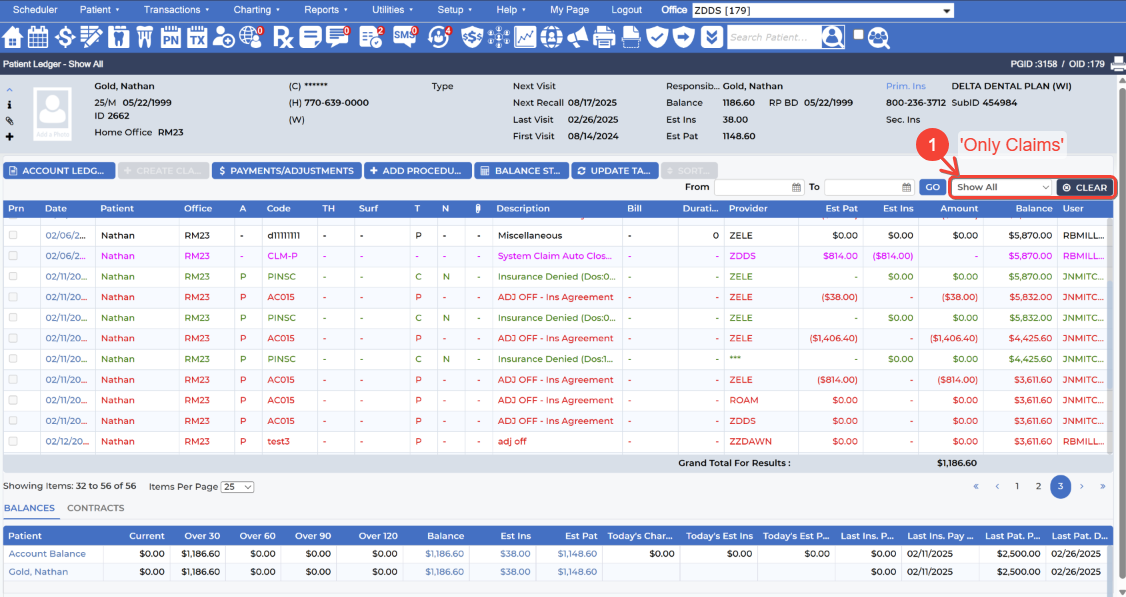Tick the checkbox on the test3 adj off row
The height and width of the screenshot is (597, 1126).
pos(12,441)
